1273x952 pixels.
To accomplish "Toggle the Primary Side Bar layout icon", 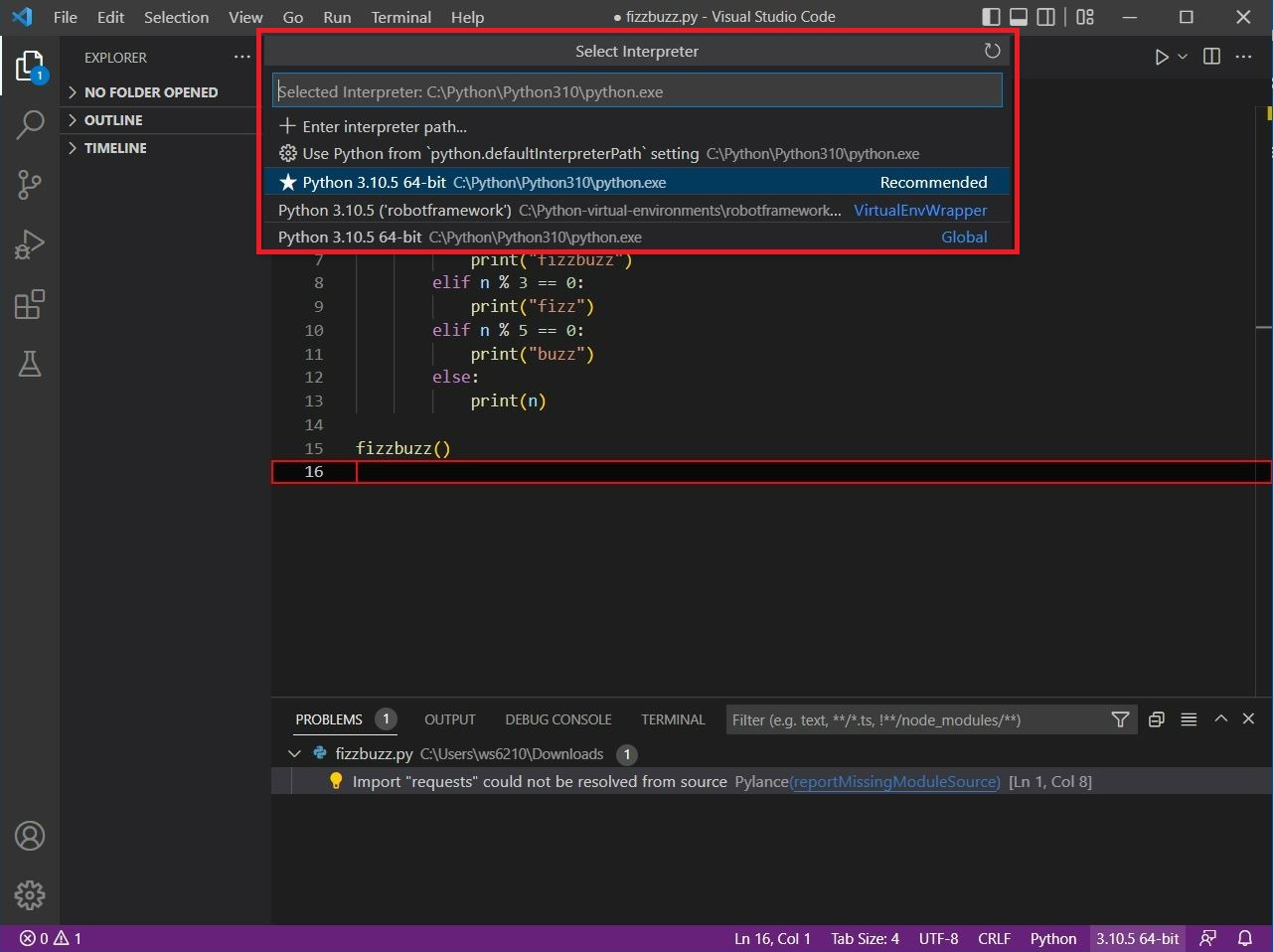I will (x=991, y=17).
